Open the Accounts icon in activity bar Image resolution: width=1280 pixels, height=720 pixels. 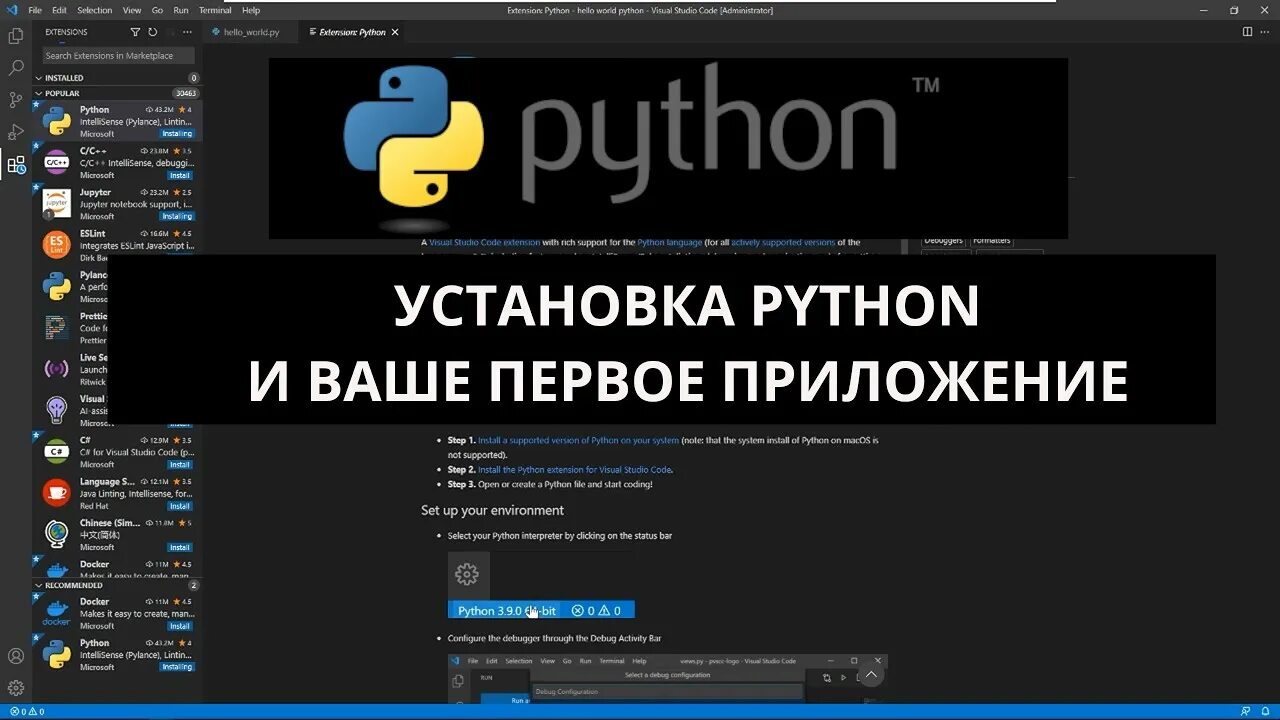[x=16, y=656]
